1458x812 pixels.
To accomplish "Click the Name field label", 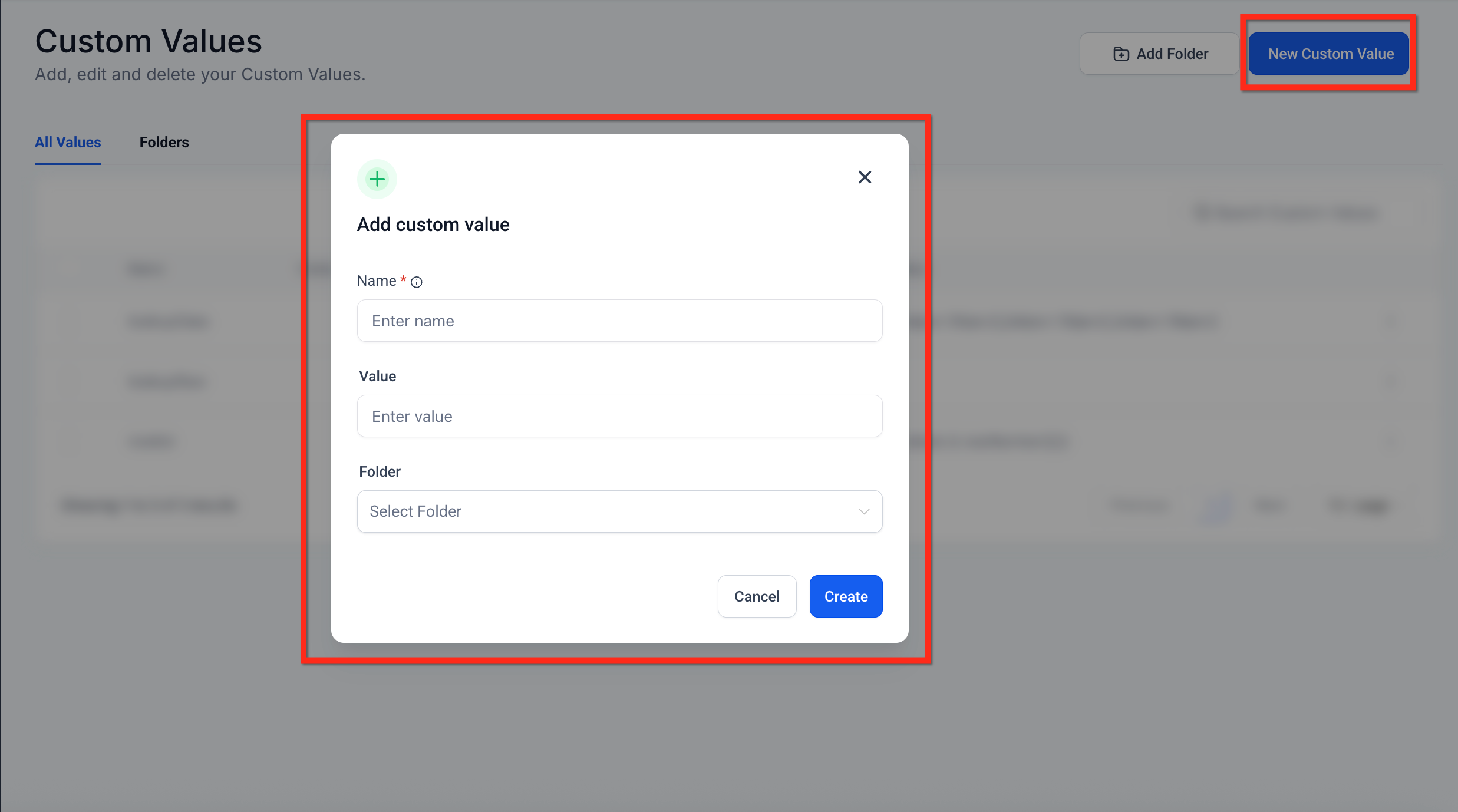I will [377, 281].
